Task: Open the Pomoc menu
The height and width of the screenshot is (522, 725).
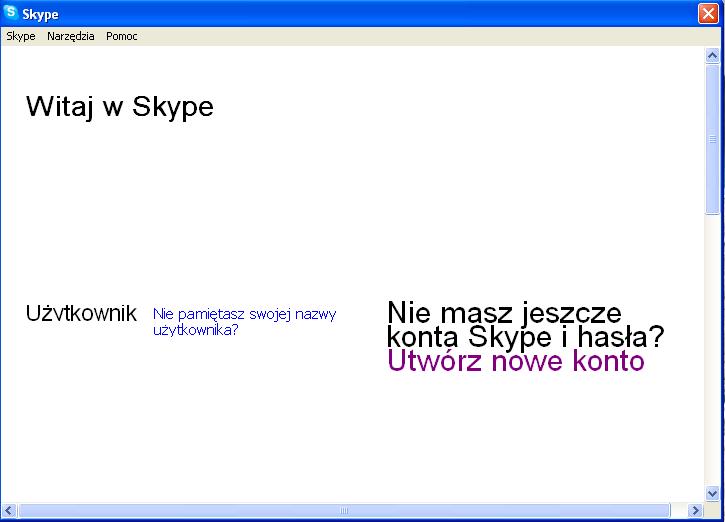Action: [x=122, y=36]
